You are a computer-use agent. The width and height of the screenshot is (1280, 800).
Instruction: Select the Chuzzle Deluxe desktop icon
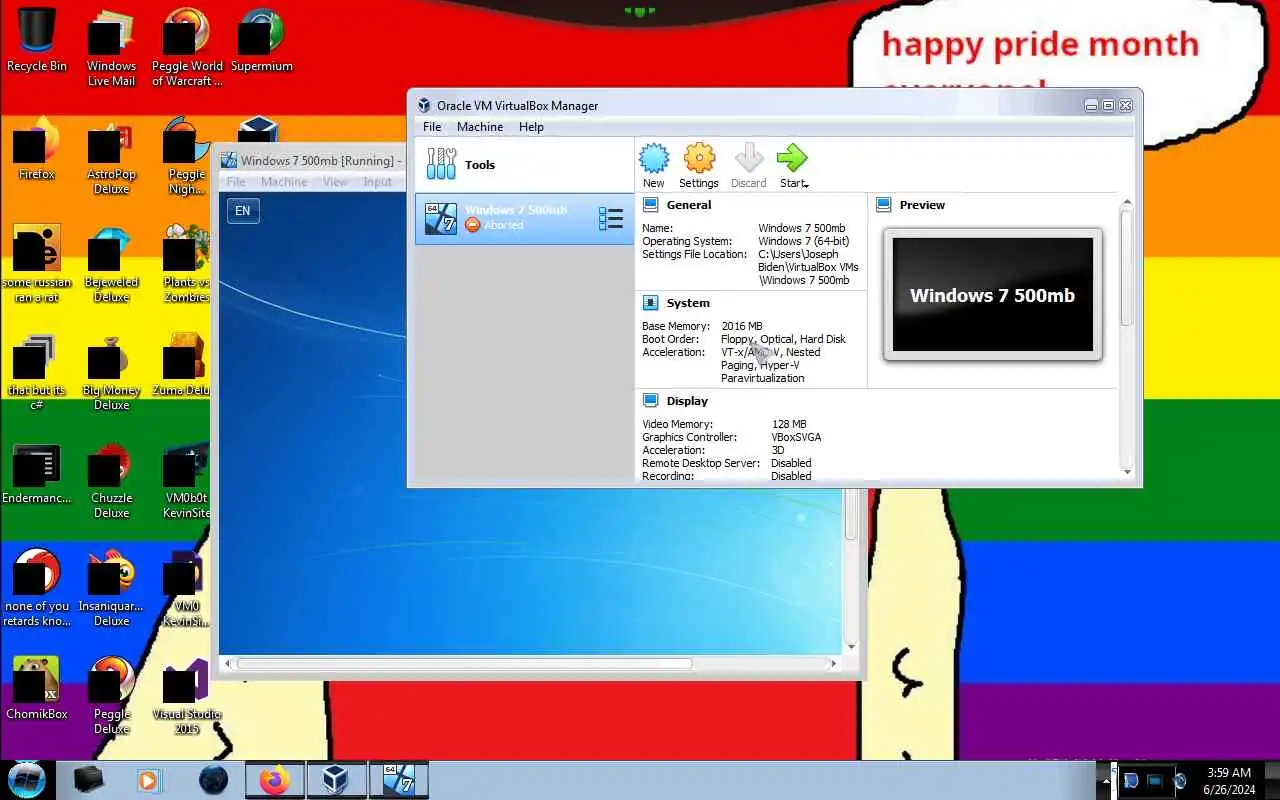pyautogui.click(x=111, y=479)
